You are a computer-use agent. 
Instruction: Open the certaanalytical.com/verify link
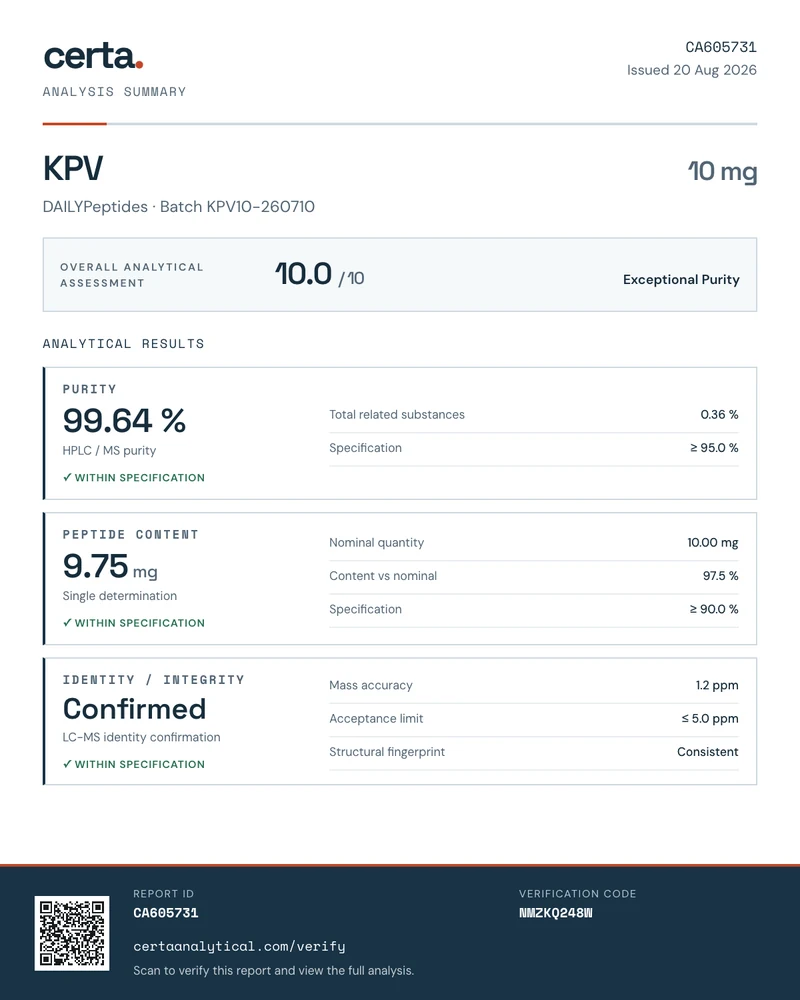[239, 946]
